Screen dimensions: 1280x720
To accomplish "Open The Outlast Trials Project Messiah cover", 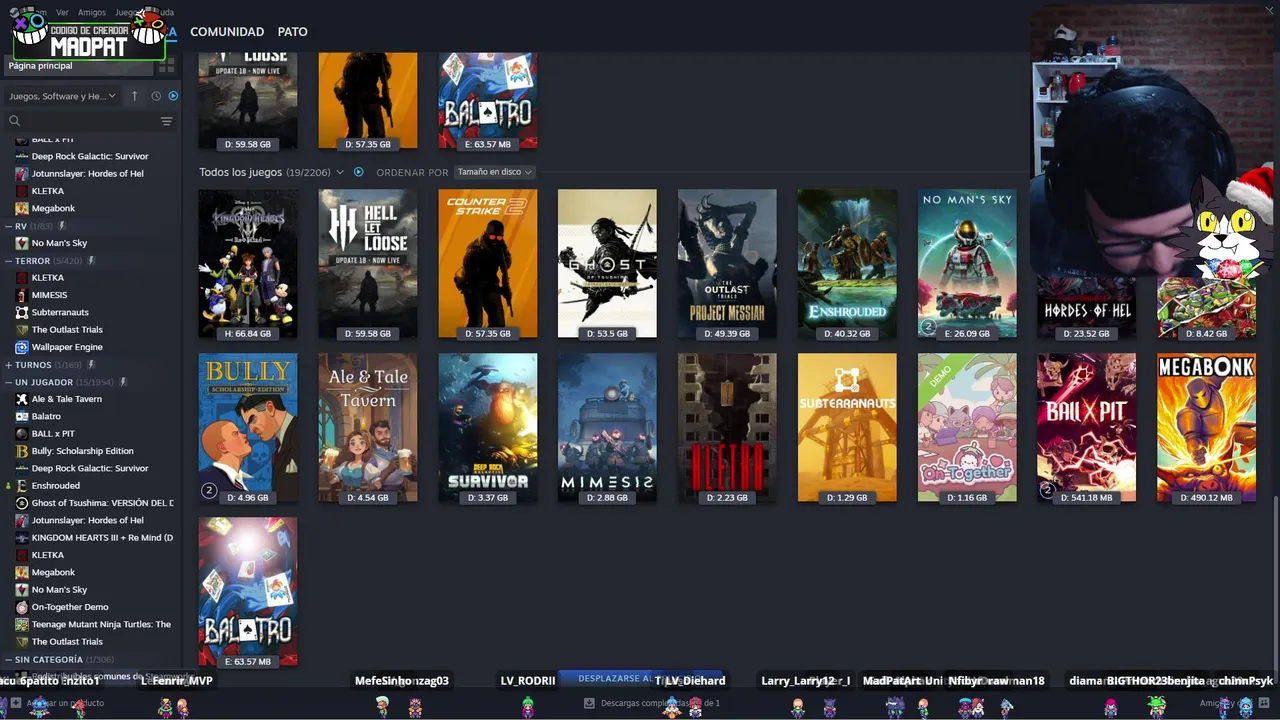I will pyautogui.click(x=727, y=264).
